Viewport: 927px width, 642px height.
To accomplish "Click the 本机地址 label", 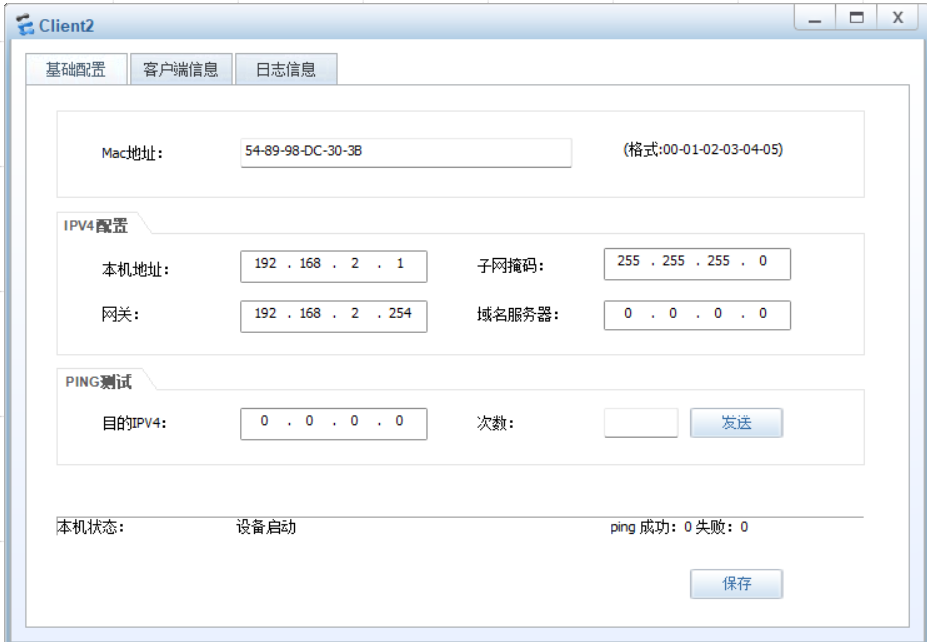I will click(135, 270).
